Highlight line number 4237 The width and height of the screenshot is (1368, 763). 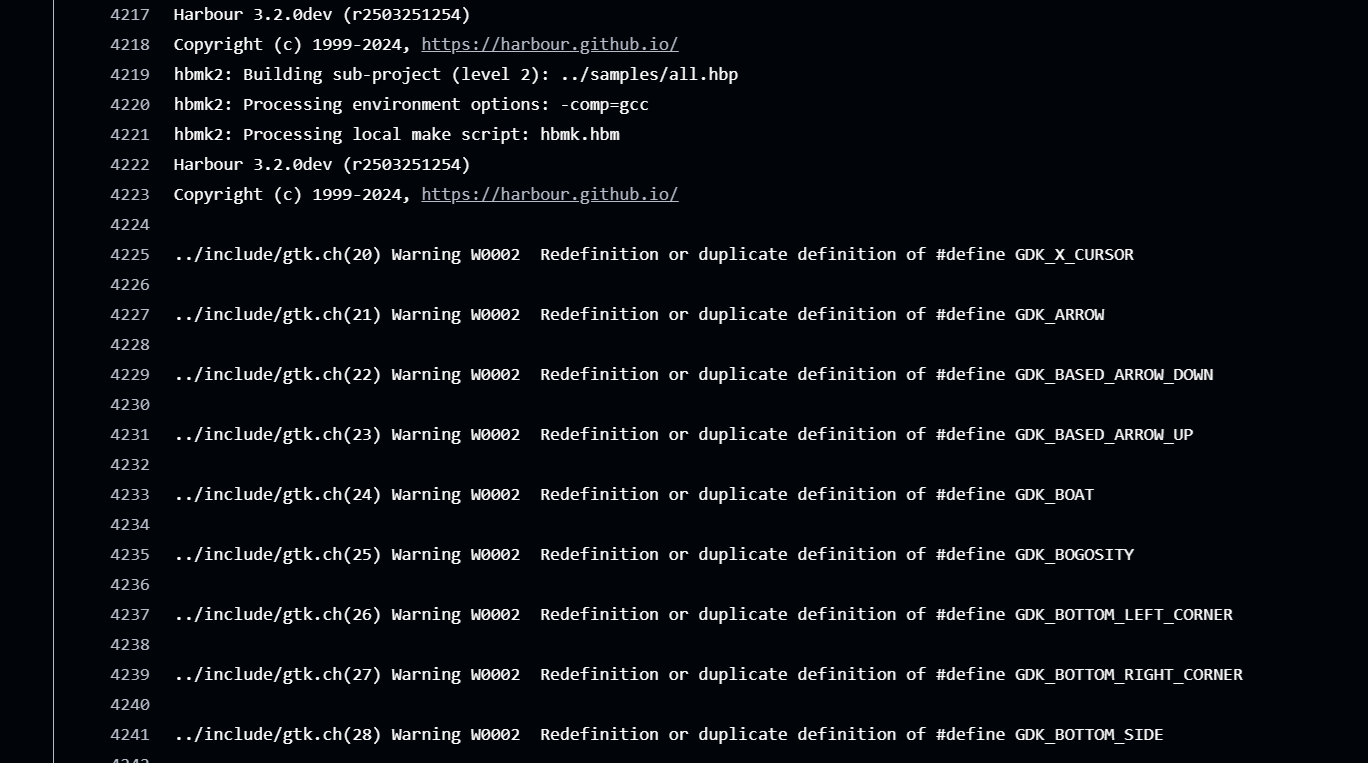point(130,615)
